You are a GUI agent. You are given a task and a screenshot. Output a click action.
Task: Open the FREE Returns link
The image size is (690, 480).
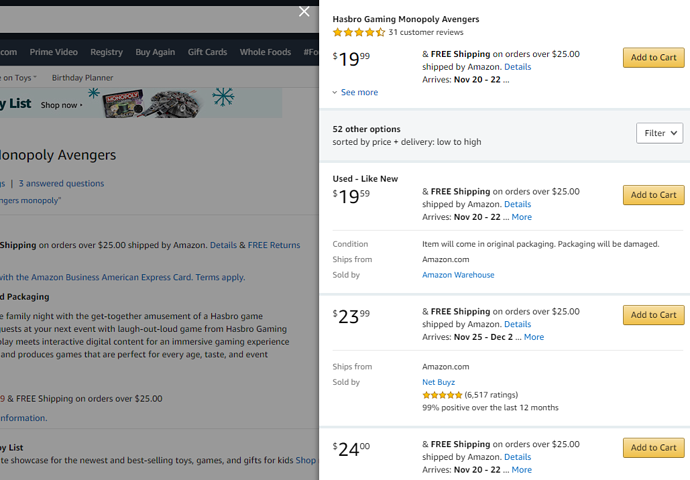(x=274, y=245)
